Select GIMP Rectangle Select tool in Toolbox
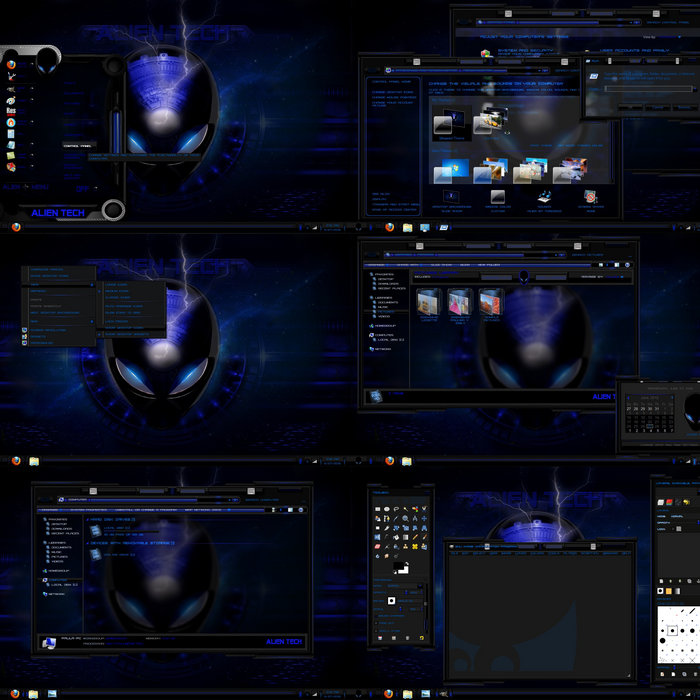Image resolution: width=700 pixels, height=700 pixels. click(378, 509)
